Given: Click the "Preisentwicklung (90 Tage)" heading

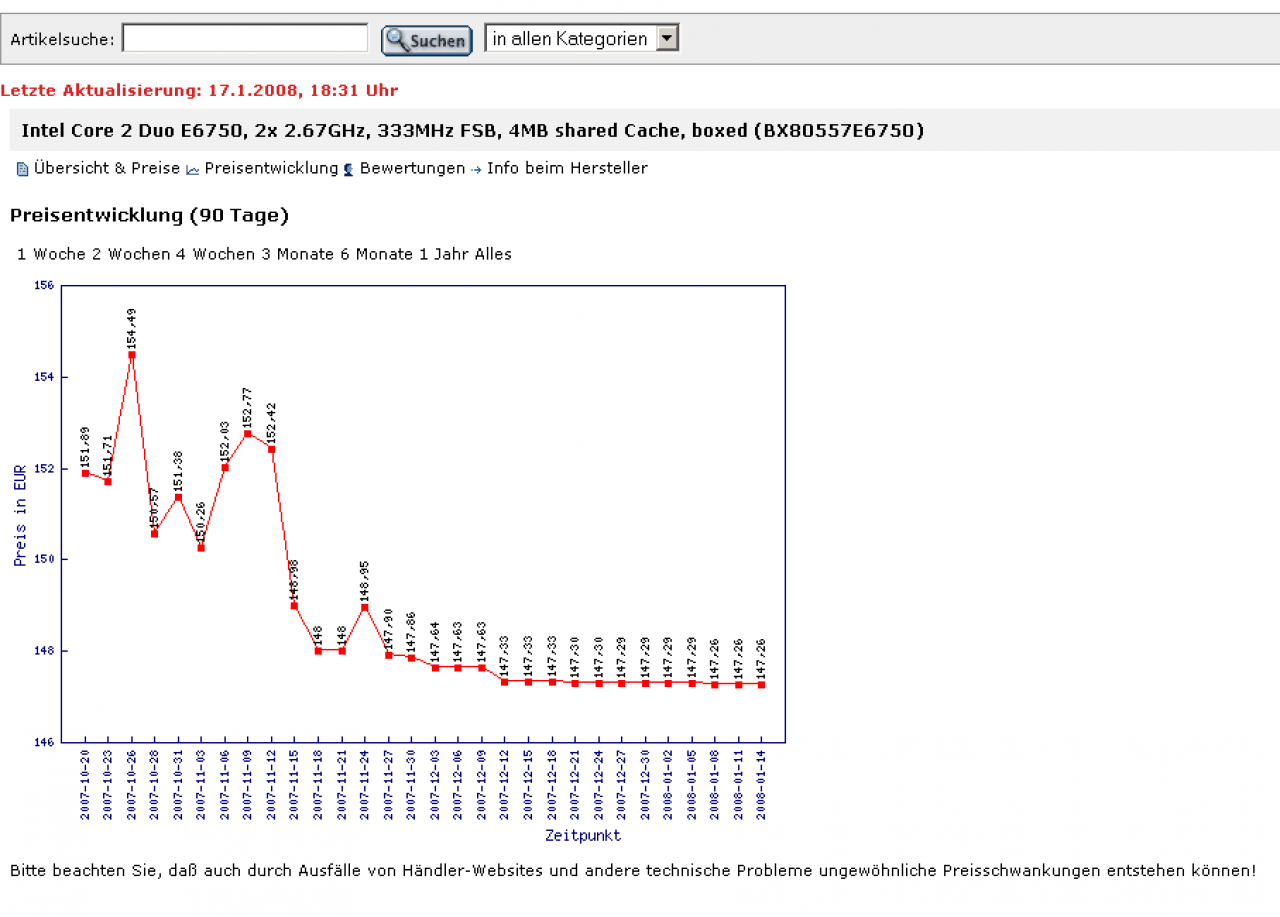Looking at the screenshot, I should (149, 215).
